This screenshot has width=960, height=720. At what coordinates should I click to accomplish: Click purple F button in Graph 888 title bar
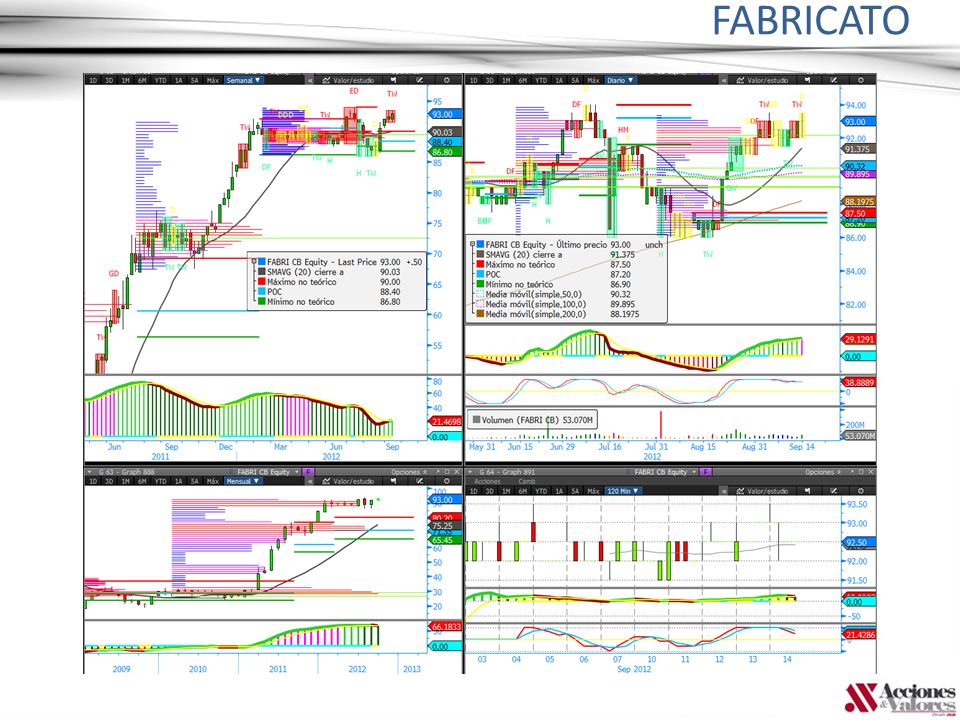pyautogui.click(x=308, y=472)
